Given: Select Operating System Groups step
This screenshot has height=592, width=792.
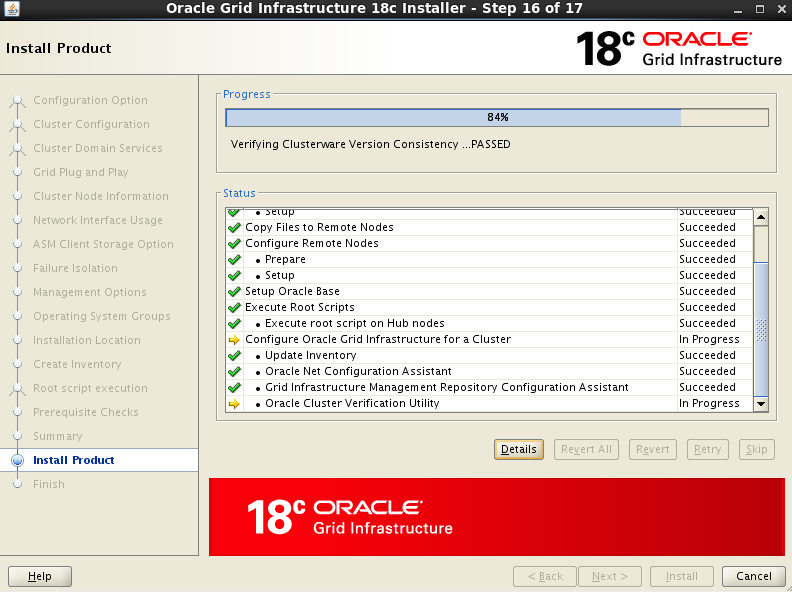Looking at the screenshot, I should pos(102,316).
